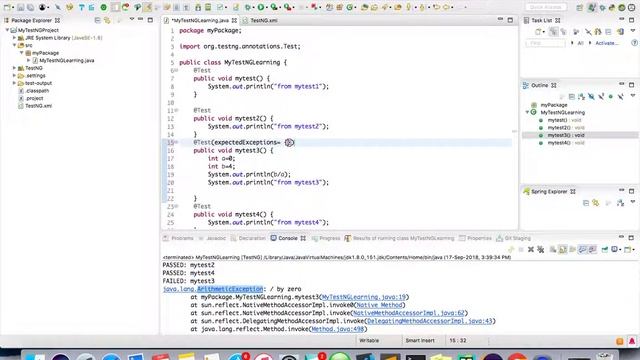
Task: Click the Remove Launch X icon in Console
Action: click(531, 249)
